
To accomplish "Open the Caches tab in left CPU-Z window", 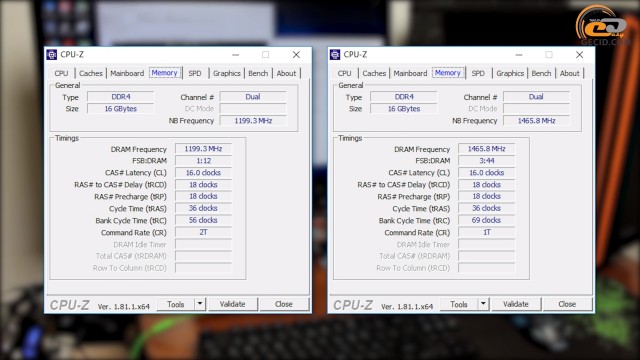I will click(x=91, y=73).
